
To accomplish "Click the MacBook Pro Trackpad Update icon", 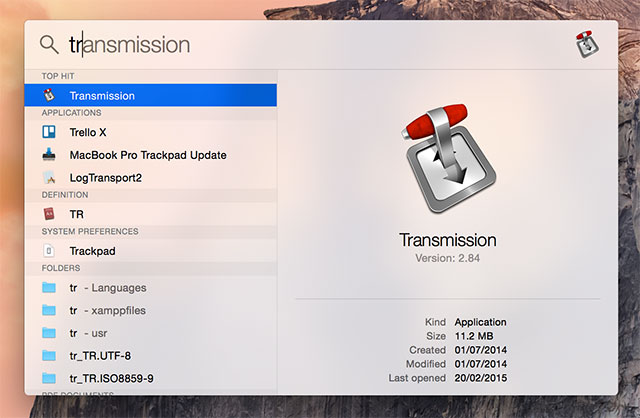I will coord(49,155).
